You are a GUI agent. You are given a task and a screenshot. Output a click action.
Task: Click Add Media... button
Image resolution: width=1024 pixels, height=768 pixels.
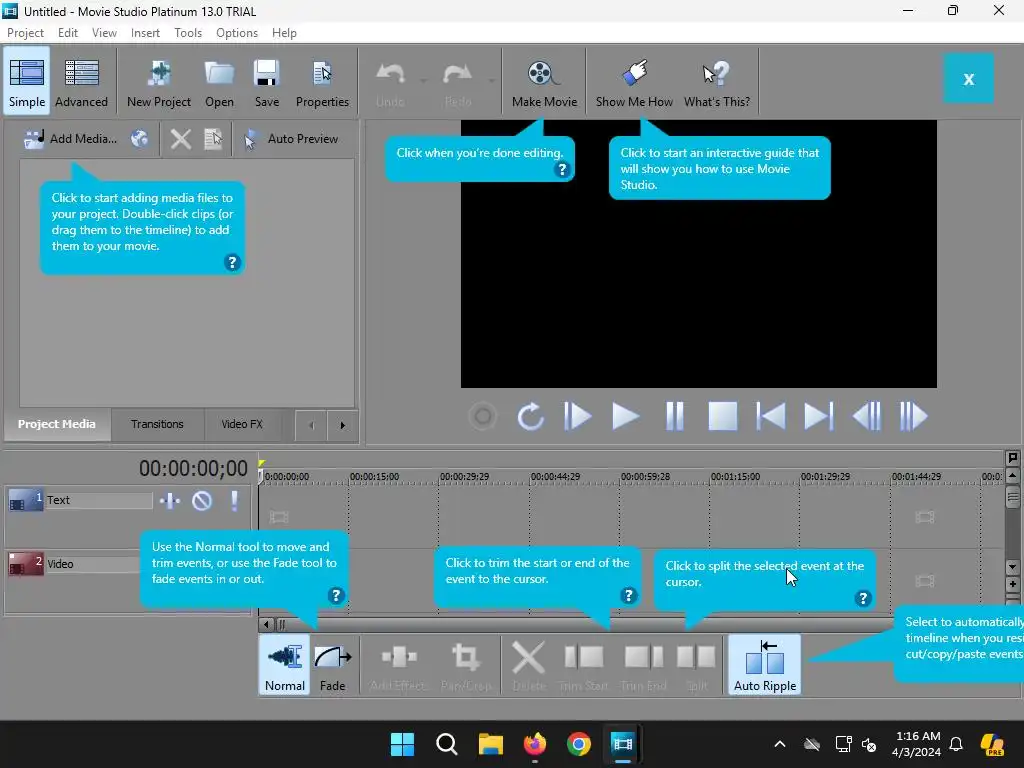coord(71,138)
